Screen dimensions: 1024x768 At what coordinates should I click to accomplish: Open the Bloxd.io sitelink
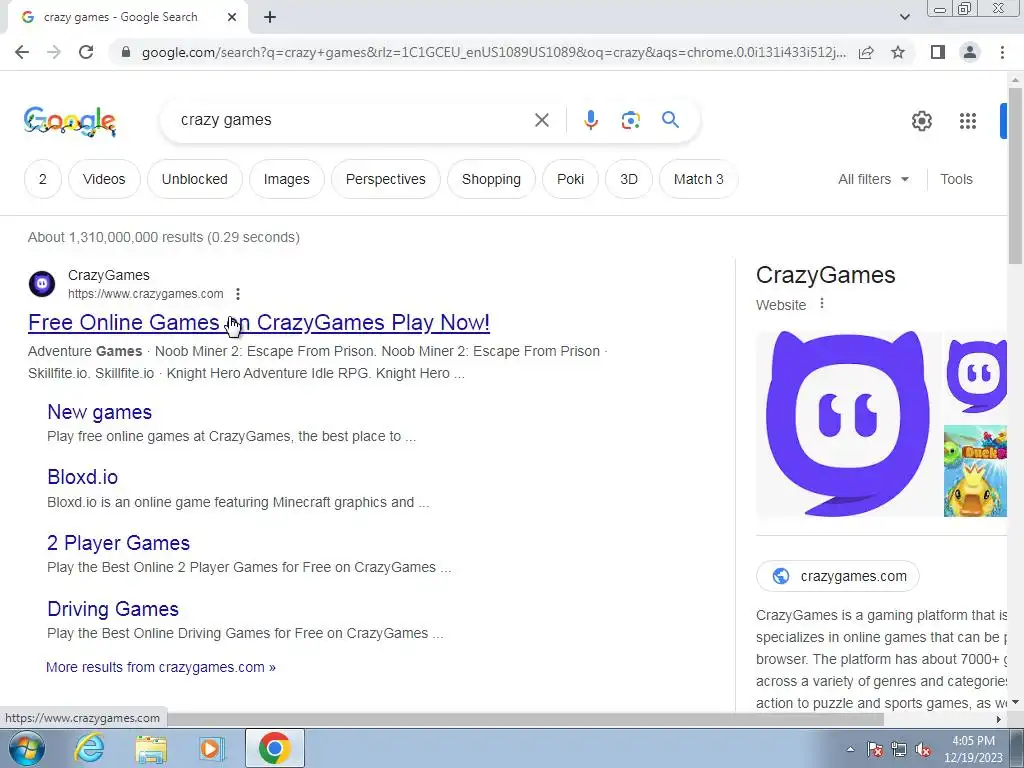pyautogui.click(x=82, y=477)
